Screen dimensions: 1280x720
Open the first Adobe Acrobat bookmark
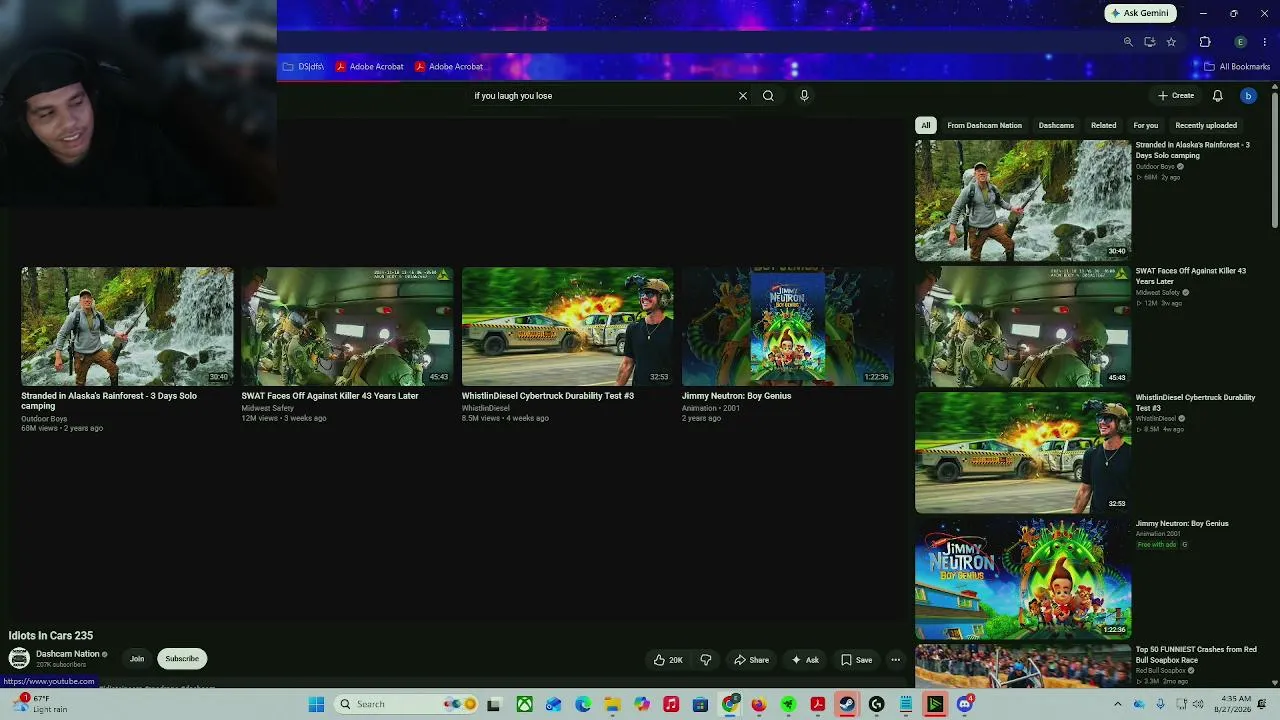pyautogui.click(x=370, y=67)
